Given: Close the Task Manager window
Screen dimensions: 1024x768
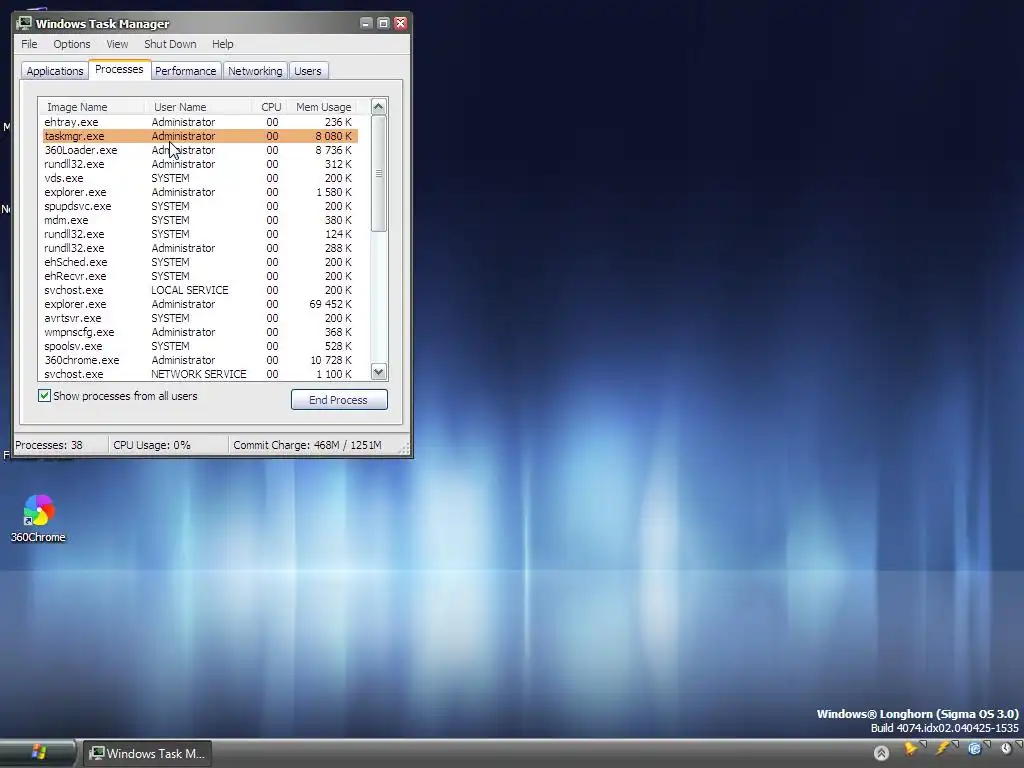Looking at the screenshot, I should 400,24.
